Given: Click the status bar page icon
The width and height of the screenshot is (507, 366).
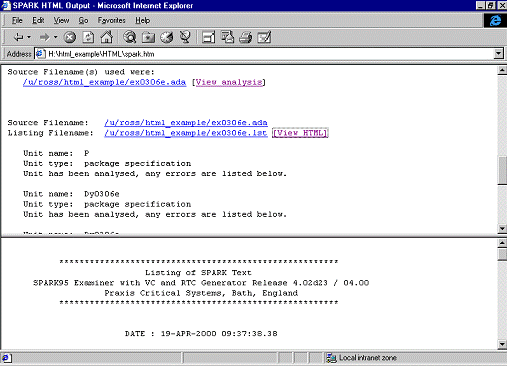Looking at the screenshot, I should 6,358.
